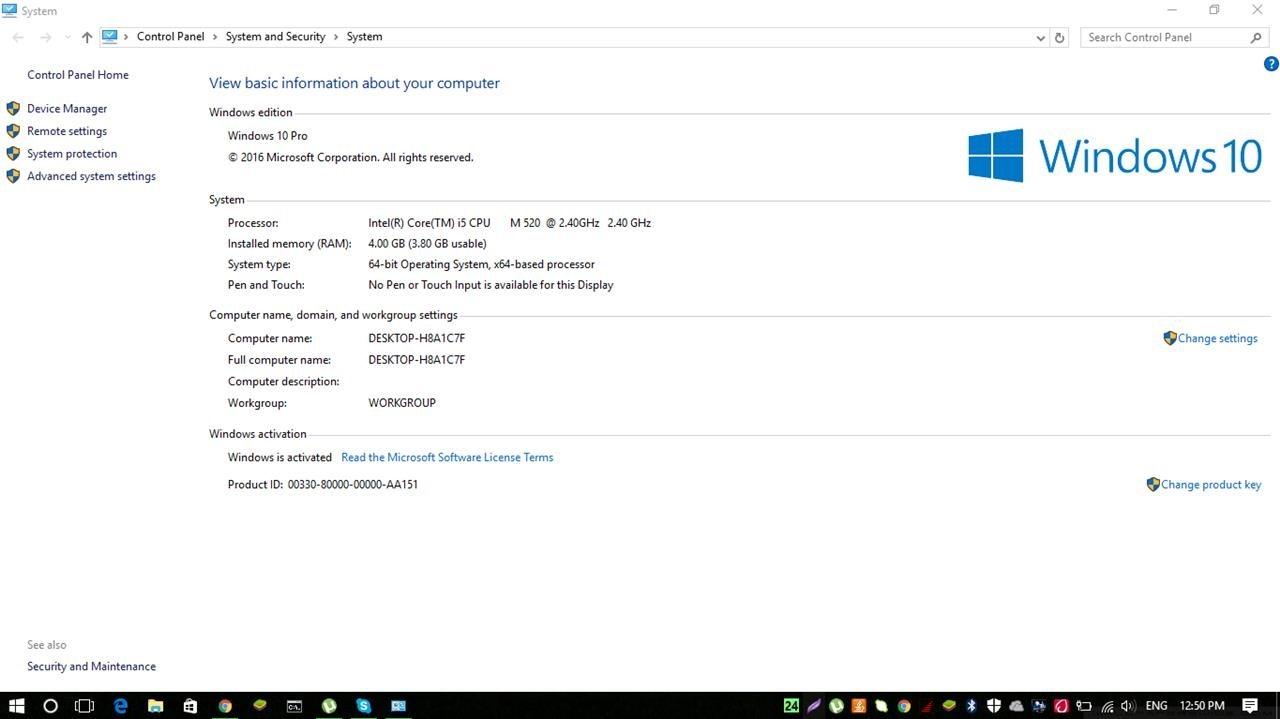Open Google Chrome from taskbar
Image resolution: width=1280 pixels, height=719 pixels.
click(225, 705)
